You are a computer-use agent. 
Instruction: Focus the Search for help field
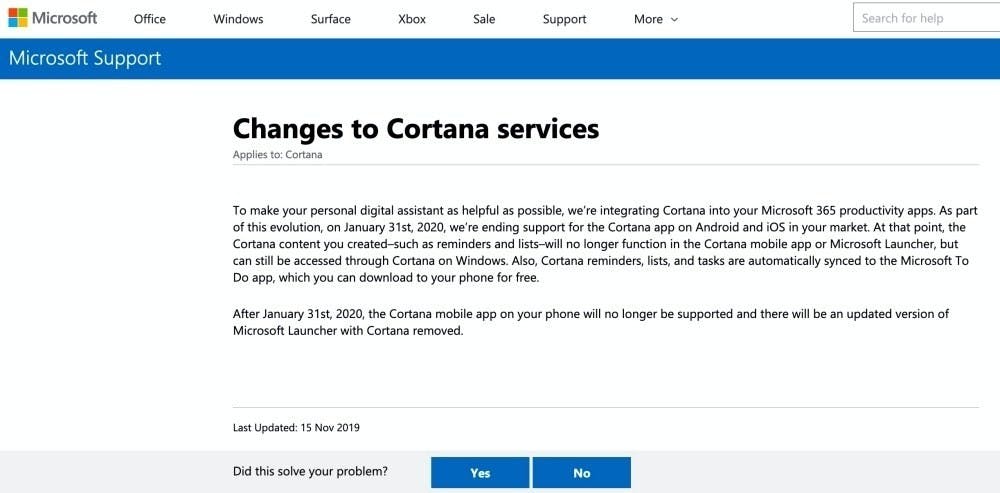tap(925, 18)
